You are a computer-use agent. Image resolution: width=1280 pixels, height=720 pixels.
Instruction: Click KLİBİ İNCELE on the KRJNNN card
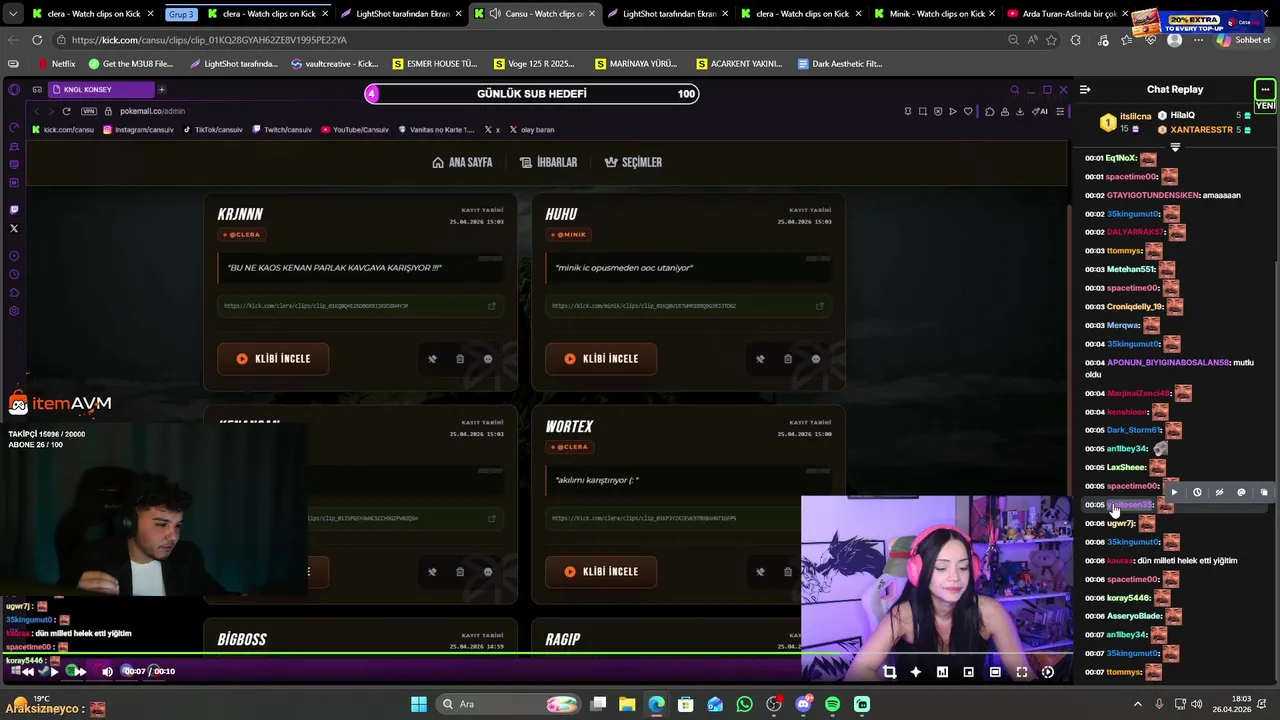(273, 359)
